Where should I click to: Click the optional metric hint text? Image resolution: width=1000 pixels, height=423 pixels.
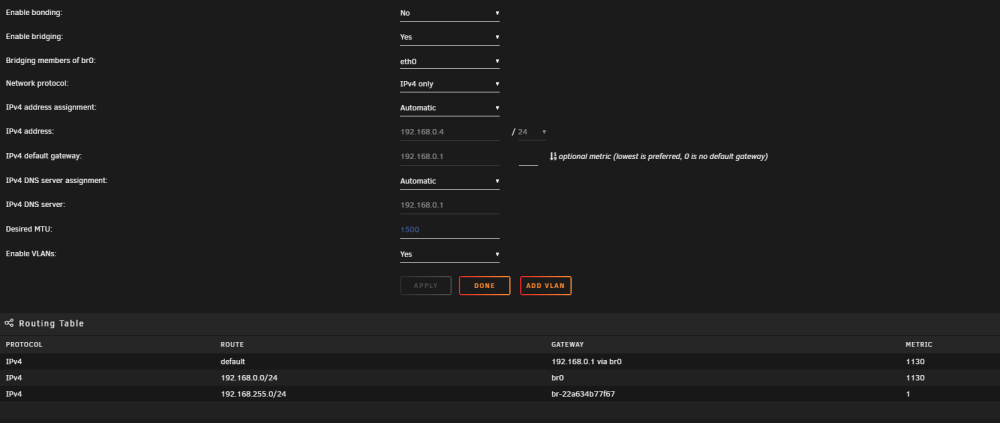click(663, 156)
